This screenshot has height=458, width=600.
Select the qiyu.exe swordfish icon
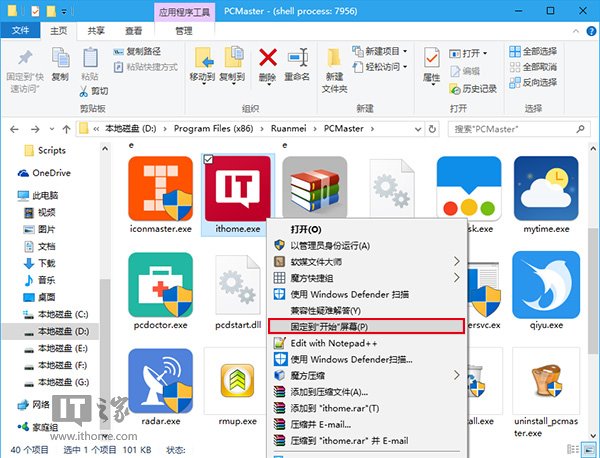tap(546, 285)
